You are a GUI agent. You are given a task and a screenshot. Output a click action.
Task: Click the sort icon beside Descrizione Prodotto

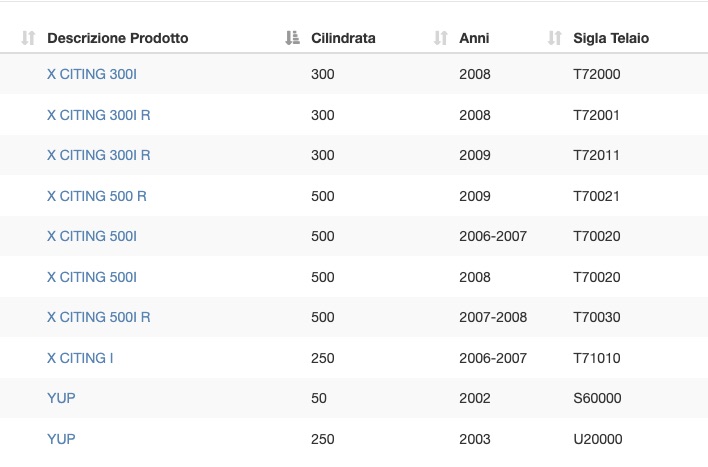tap(28, 38)
